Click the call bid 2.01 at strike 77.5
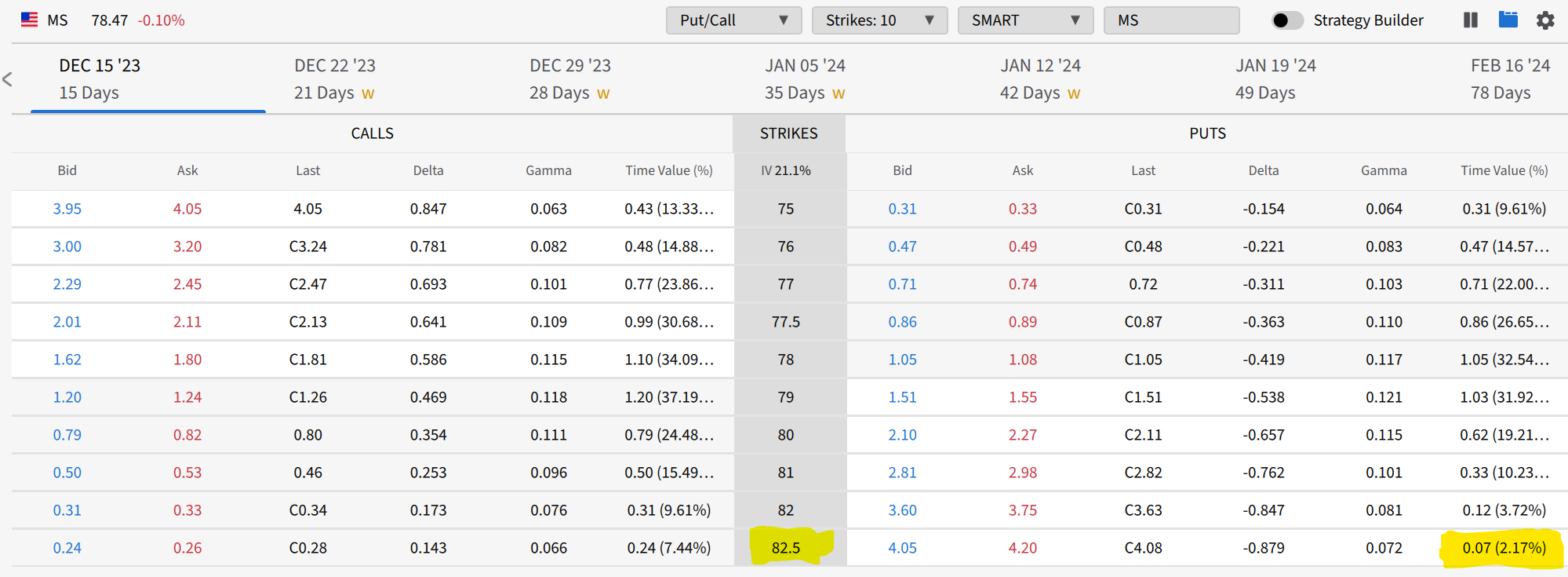Image resolution: width=1568 pixels, height=577 pixels. (x=67, y=322)
